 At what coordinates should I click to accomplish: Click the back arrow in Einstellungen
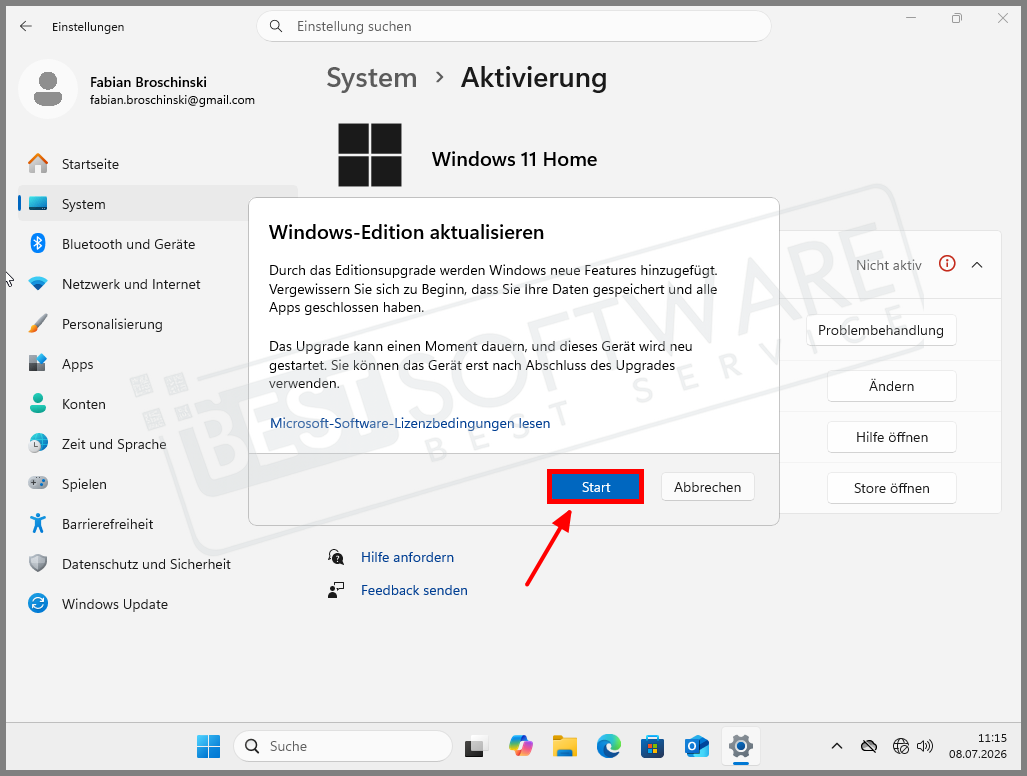click(x=26, y=26)
